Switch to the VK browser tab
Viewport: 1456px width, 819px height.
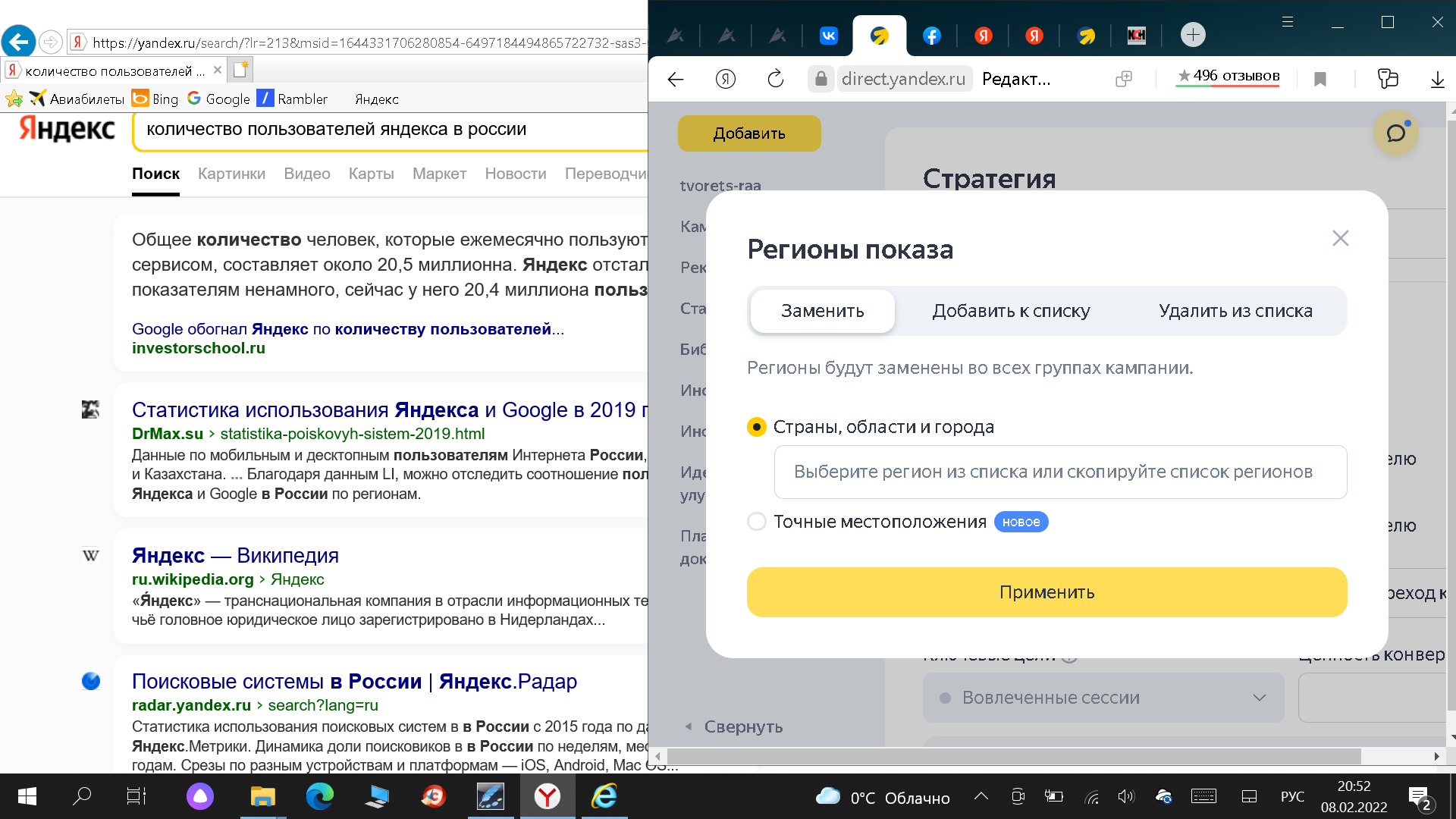tap(828, 35)
